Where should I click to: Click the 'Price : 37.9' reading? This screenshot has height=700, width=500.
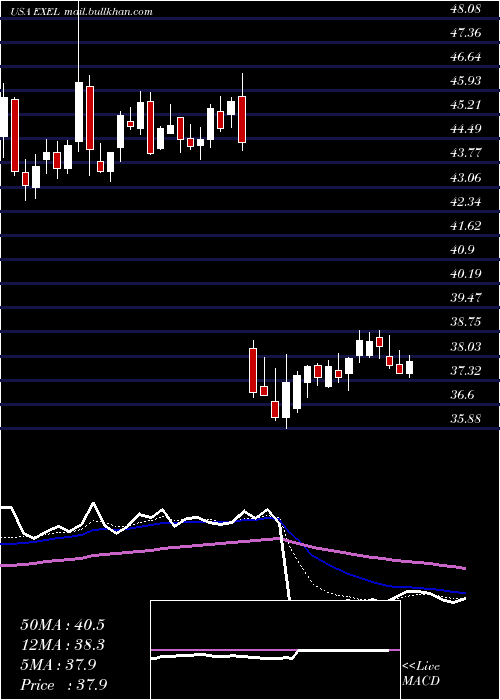[63, 685]
